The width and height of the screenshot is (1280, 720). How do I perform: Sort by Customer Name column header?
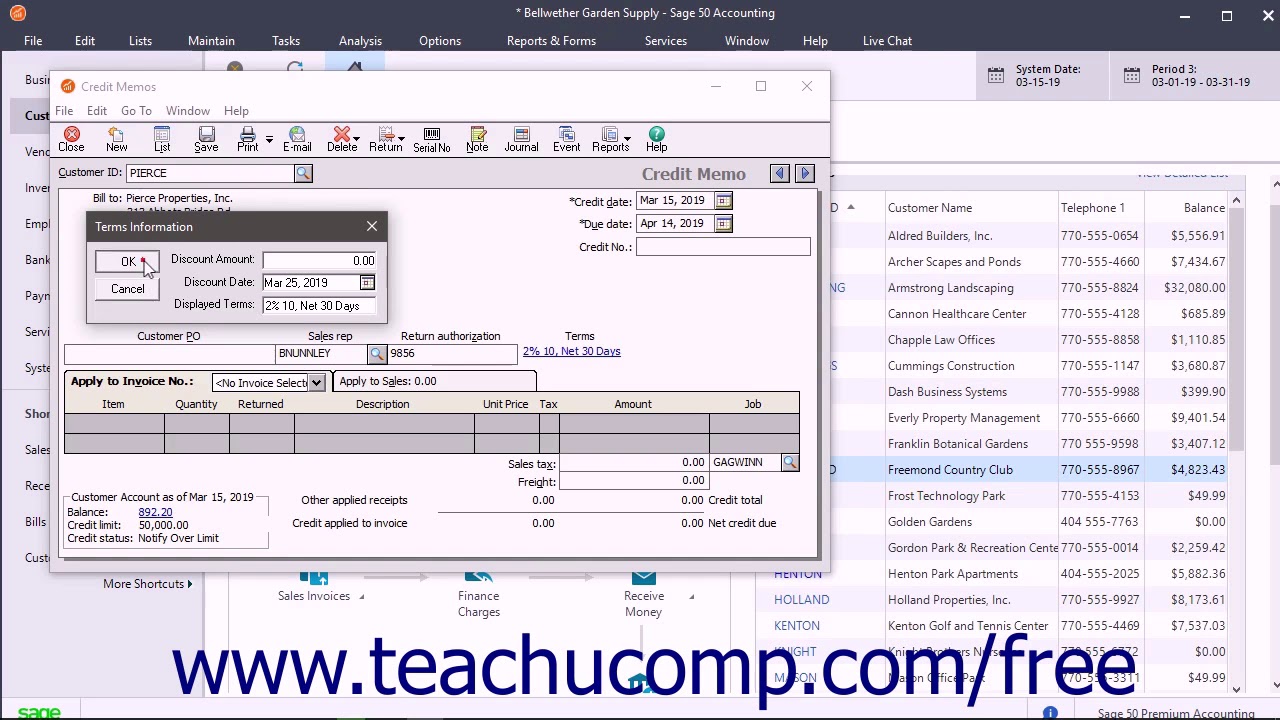(930, 208)
